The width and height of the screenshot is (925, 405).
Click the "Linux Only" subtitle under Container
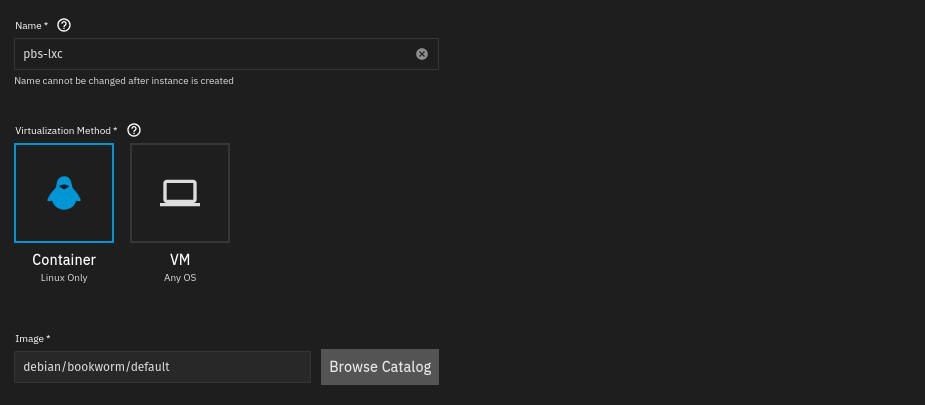coord(64,278)
